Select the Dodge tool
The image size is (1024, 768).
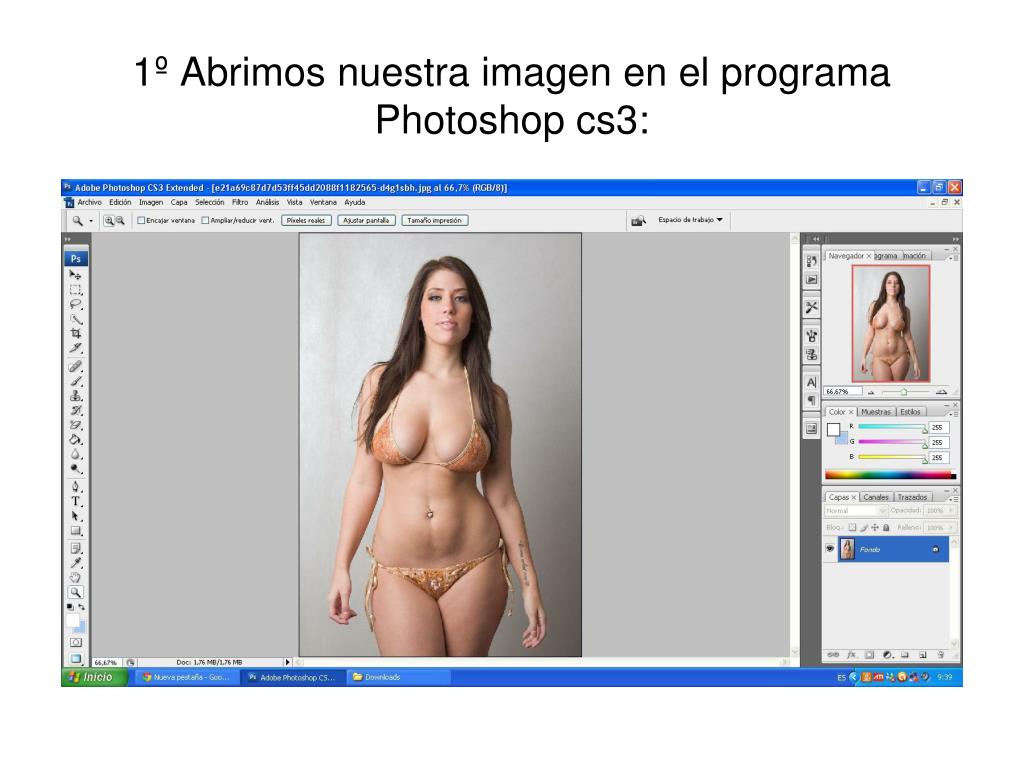point(76,468)
